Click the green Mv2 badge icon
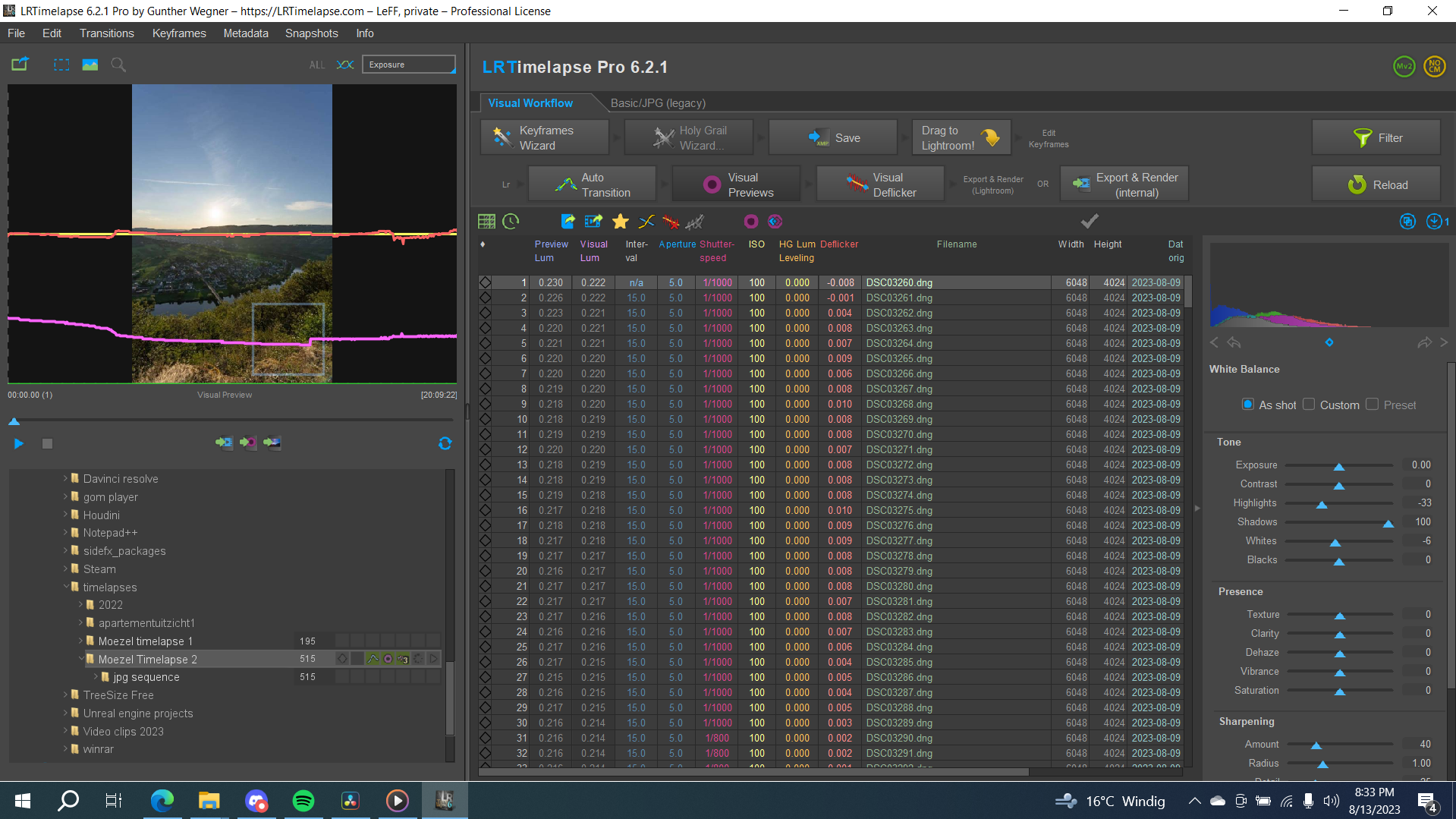This screenshot has height=819, width=1456. 1404,67
